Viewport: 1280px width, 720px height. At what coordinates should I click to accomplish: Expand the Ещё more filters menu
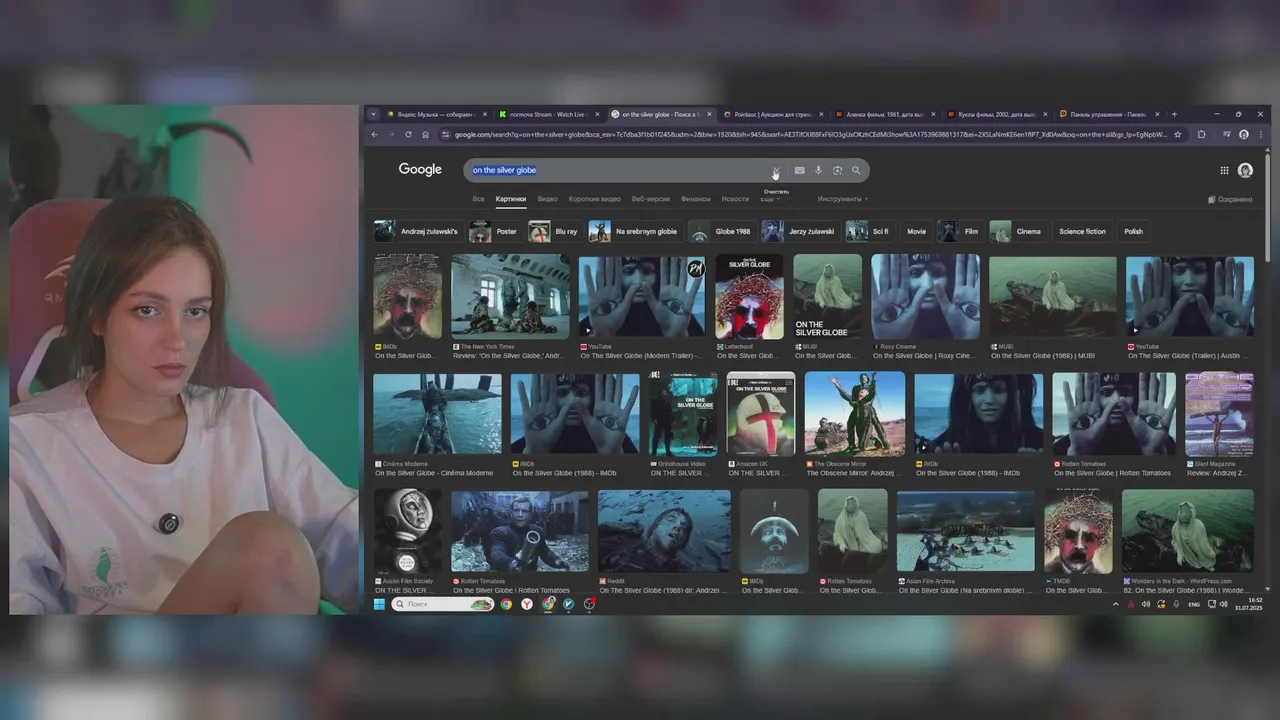(770, 199)
